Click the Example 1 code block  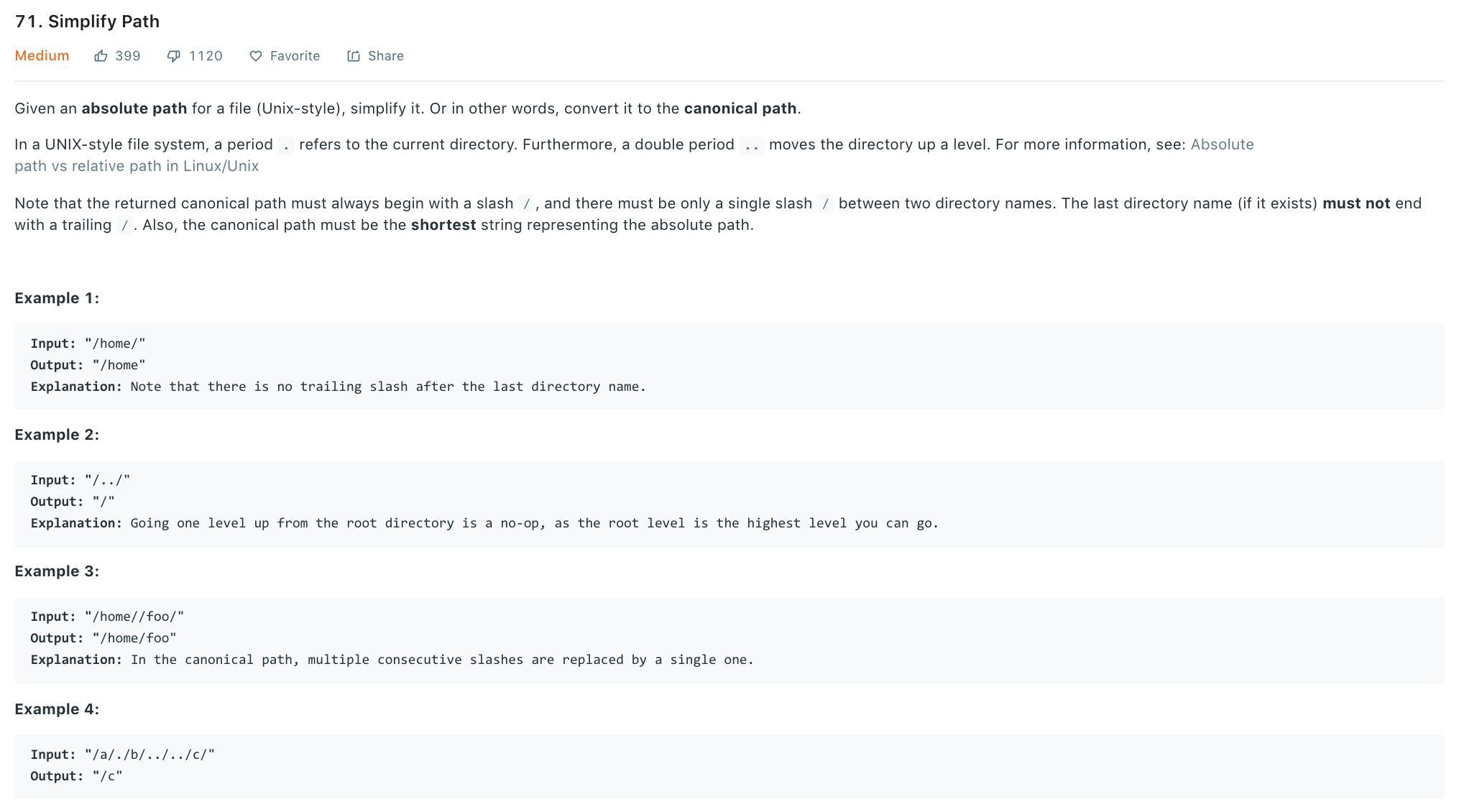click(729, 366)
